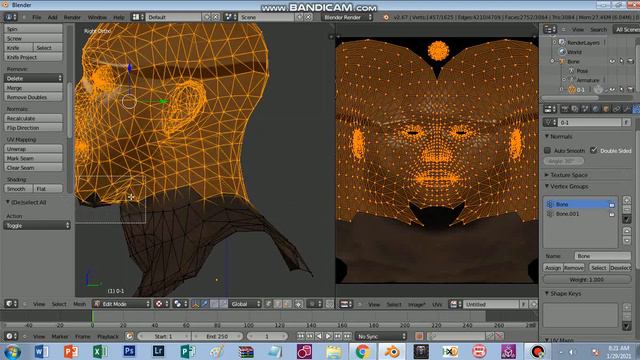The height and width of the screenshot is (360, 640).
Task: Toggle visibility eye of Bone object in outliner
Action: coord(612,61)
